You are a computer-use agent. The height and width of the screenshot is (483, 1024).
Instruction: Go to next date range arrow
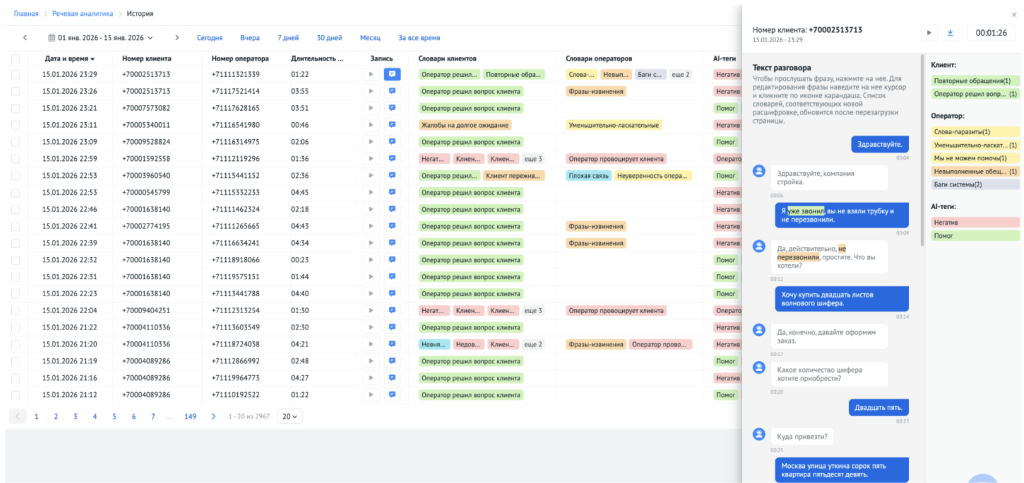(177, 38)
